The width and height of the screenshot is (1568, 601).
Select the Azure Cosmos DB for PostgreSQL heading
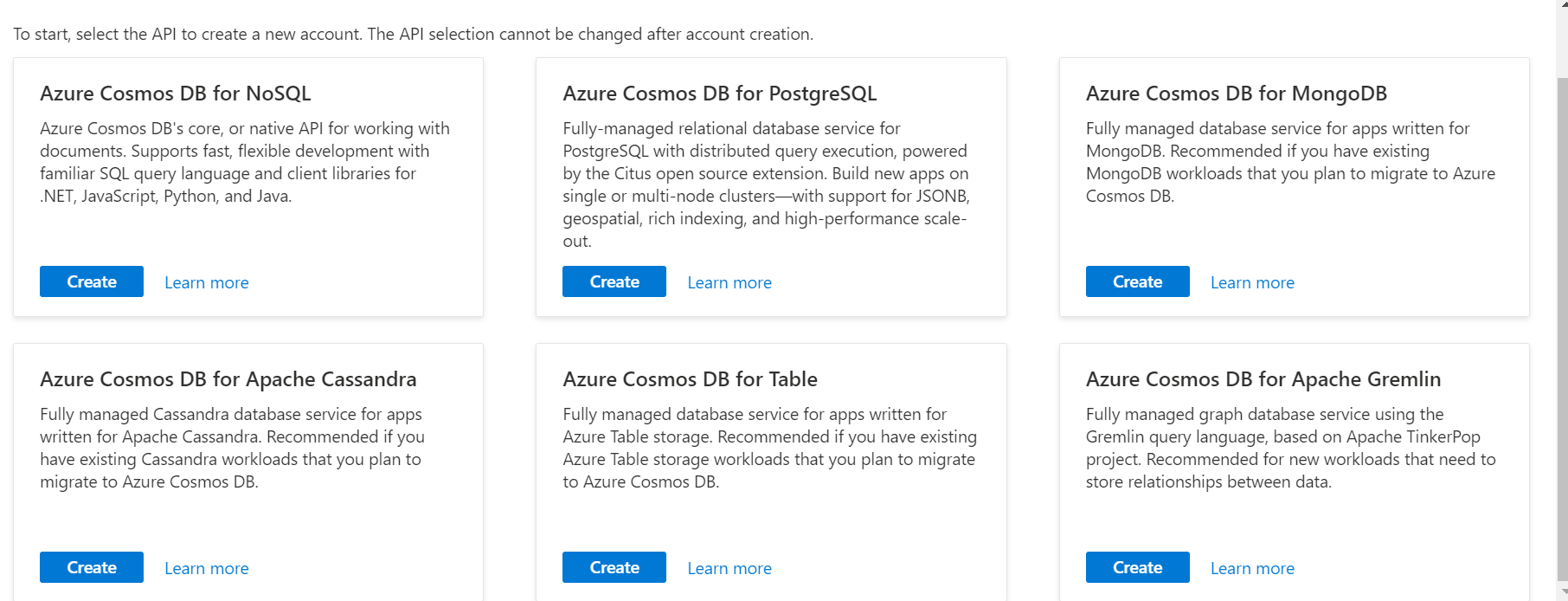(720, 94)
